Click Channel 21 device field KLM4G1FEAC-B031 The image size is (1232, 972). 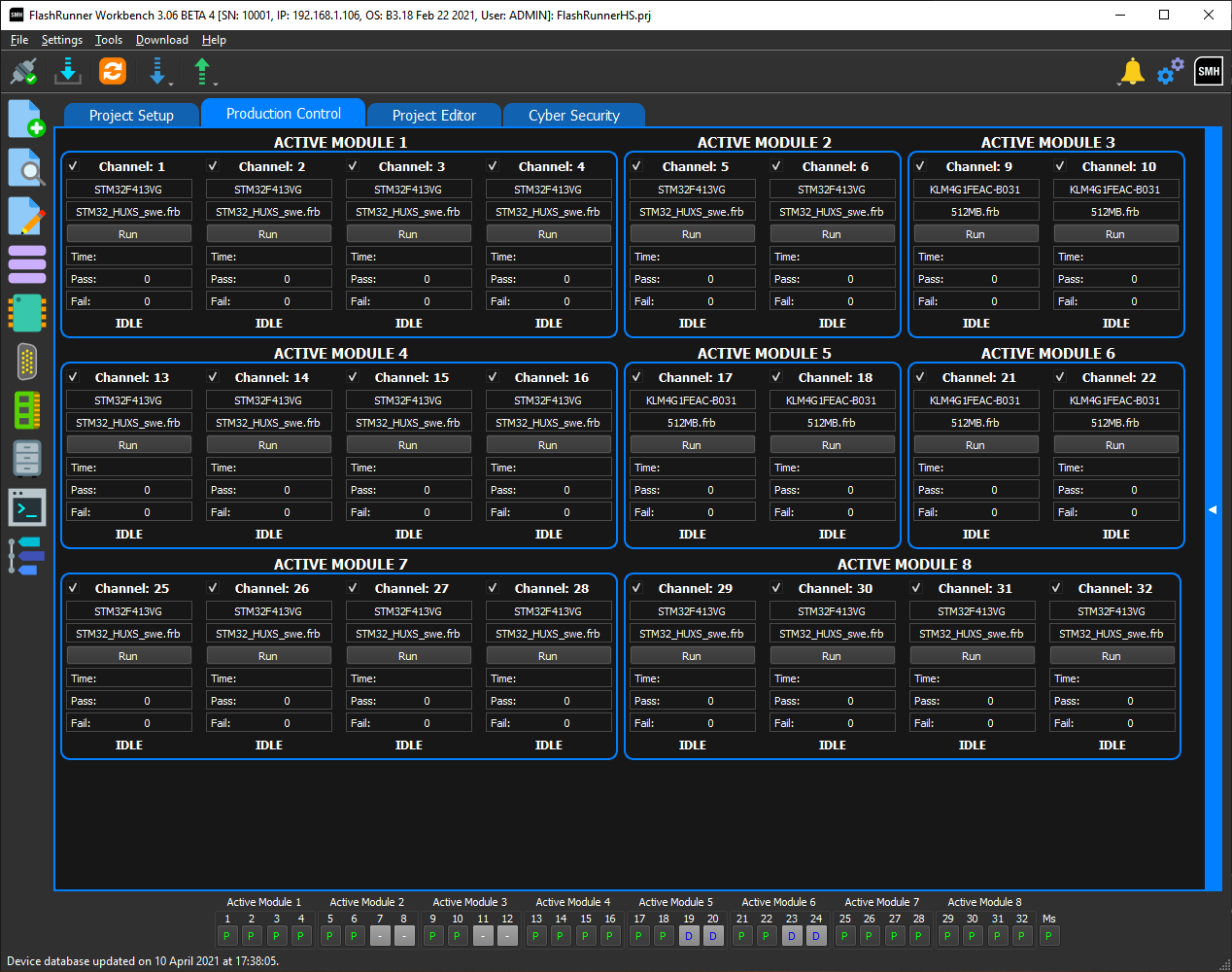coord(975,400)
